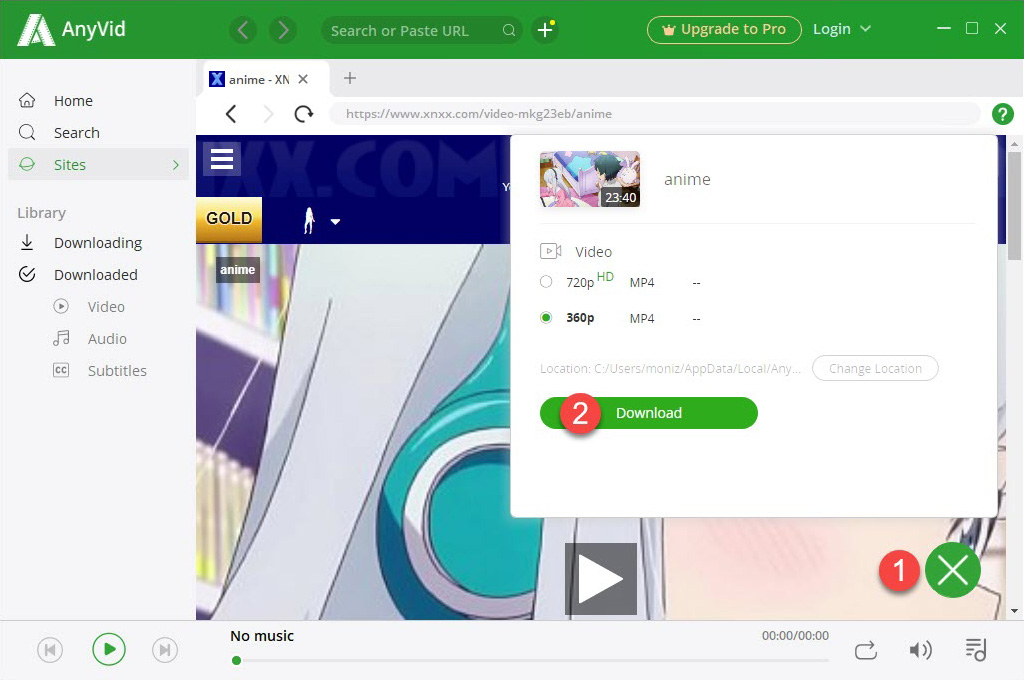The width and height of the screenshot is (1024, 680).
Task: Skip to next track in player
Action: [165, 650]
